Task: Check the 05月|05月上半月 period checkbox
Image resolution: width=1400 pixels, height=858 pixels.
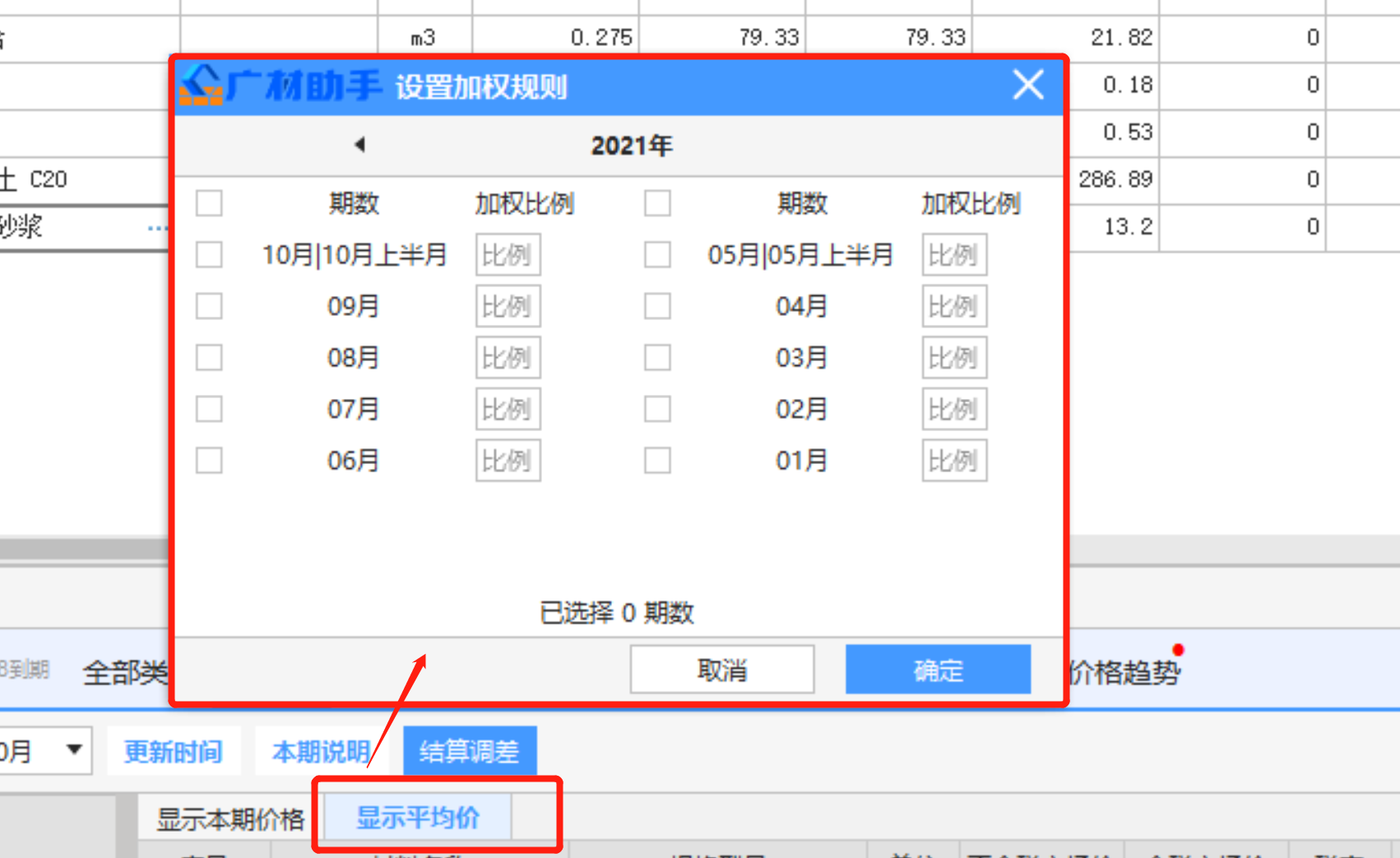Action: pos(657,254)
